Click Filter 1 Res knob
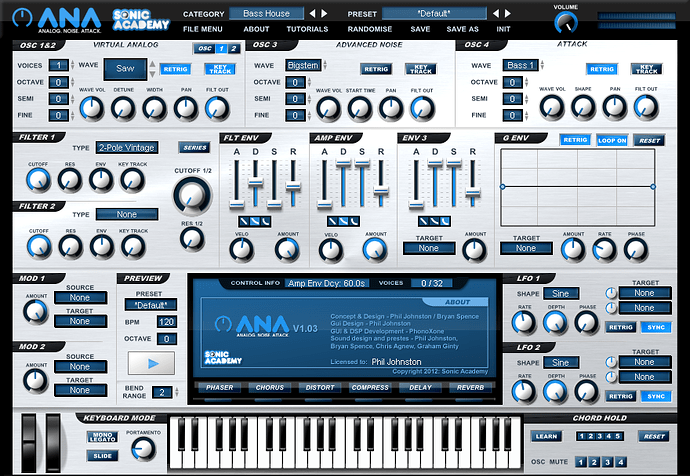 coord(70,180)
